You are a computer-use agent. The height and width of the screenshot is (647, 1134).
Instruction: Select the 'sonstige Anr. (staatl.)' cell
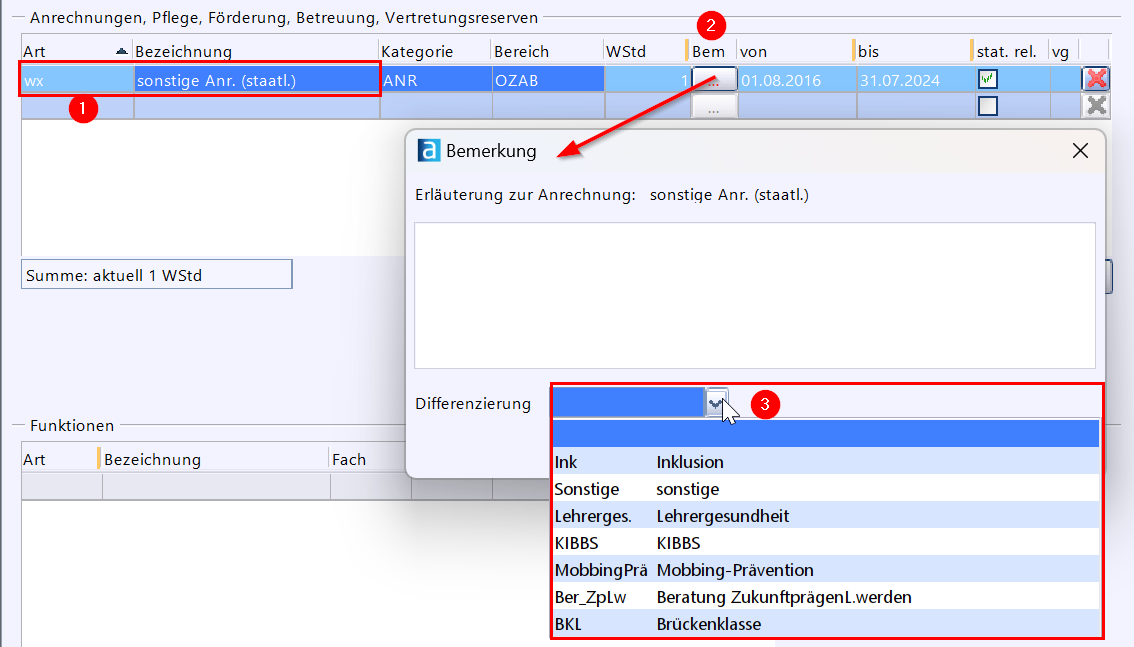(257, 80)
